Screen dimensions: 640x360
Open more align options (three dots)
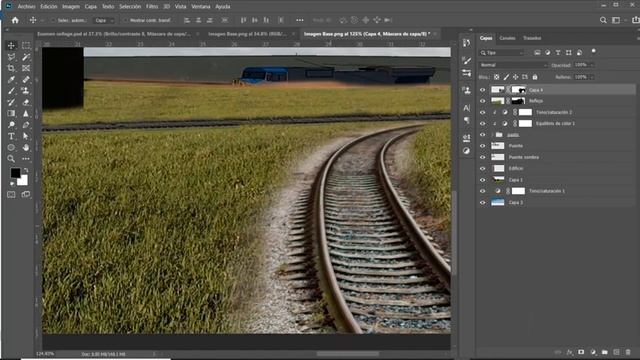click(300, 20)
